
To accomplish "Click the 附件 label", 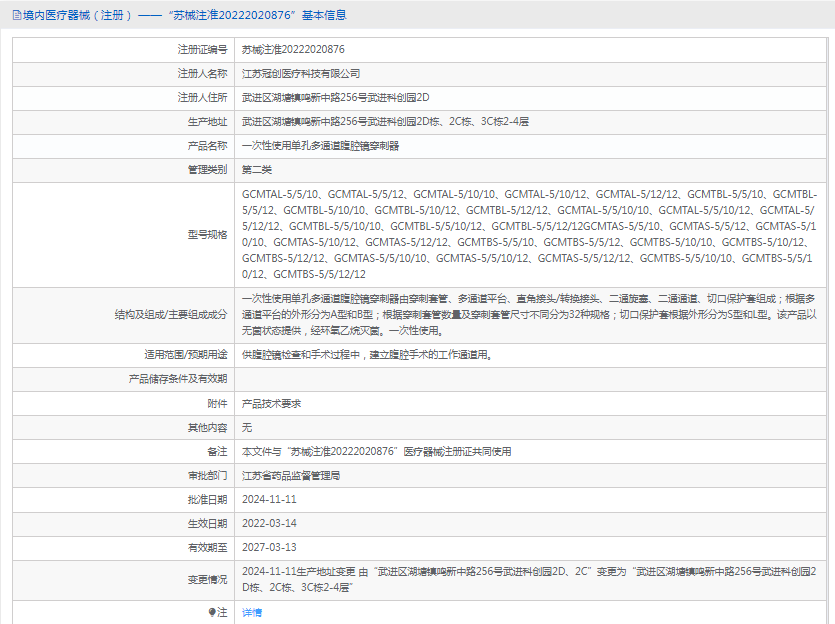I will [x=217, y=404].
